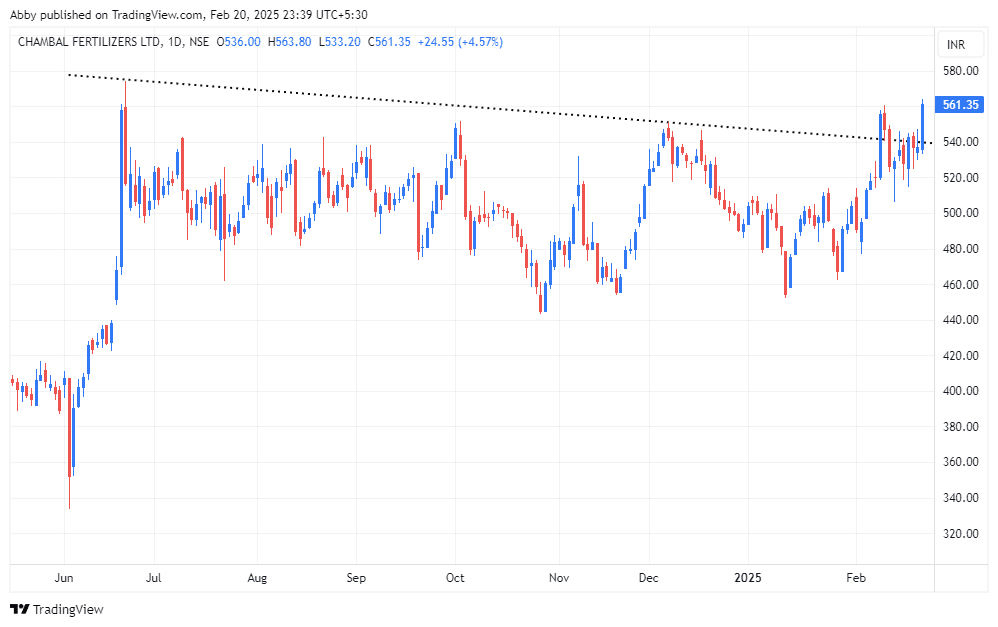Click the TradingView logo at bottom left
This screenshot has height=627, width=998.
pos(57,609)
